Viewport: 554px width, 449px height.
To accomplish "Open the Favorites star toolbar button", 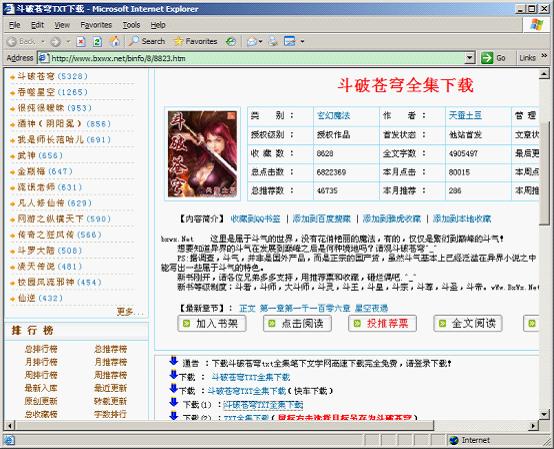I will pyautogui.click(x=196, y=41).
